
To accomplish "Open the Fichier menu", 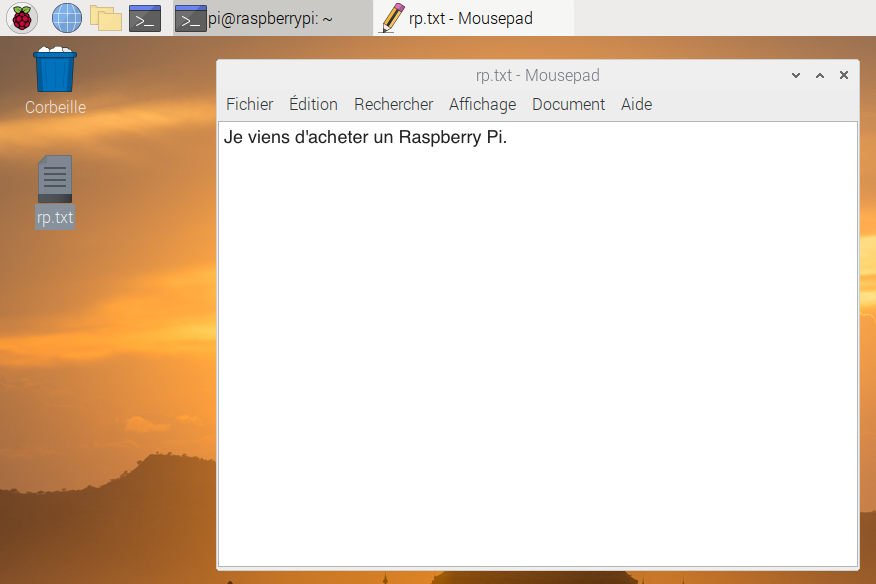I will point(249,104).
